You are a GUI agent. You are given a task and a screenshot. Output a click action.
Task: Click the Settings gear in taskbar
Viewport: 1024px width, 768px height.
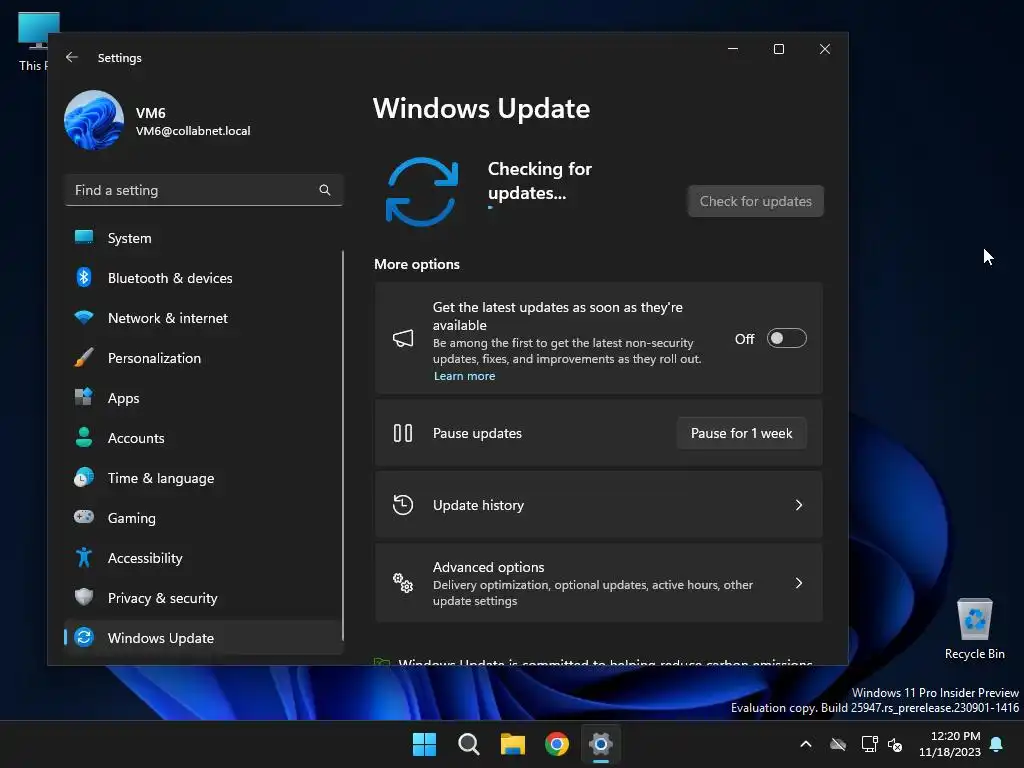click(x=601, y=744)
